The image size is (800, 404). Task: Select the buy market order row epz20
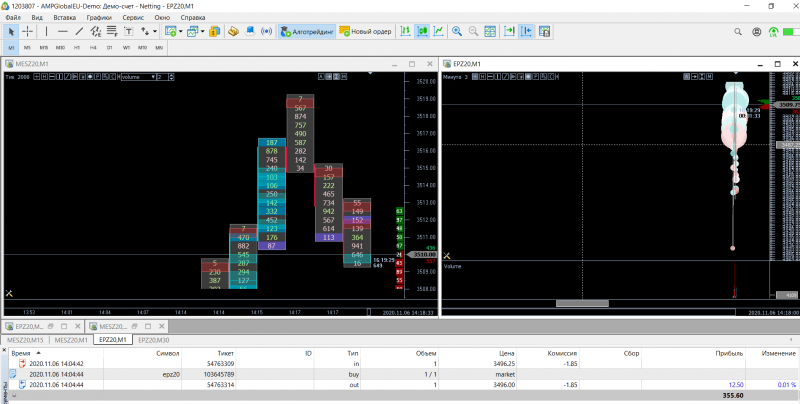(402, 374)
